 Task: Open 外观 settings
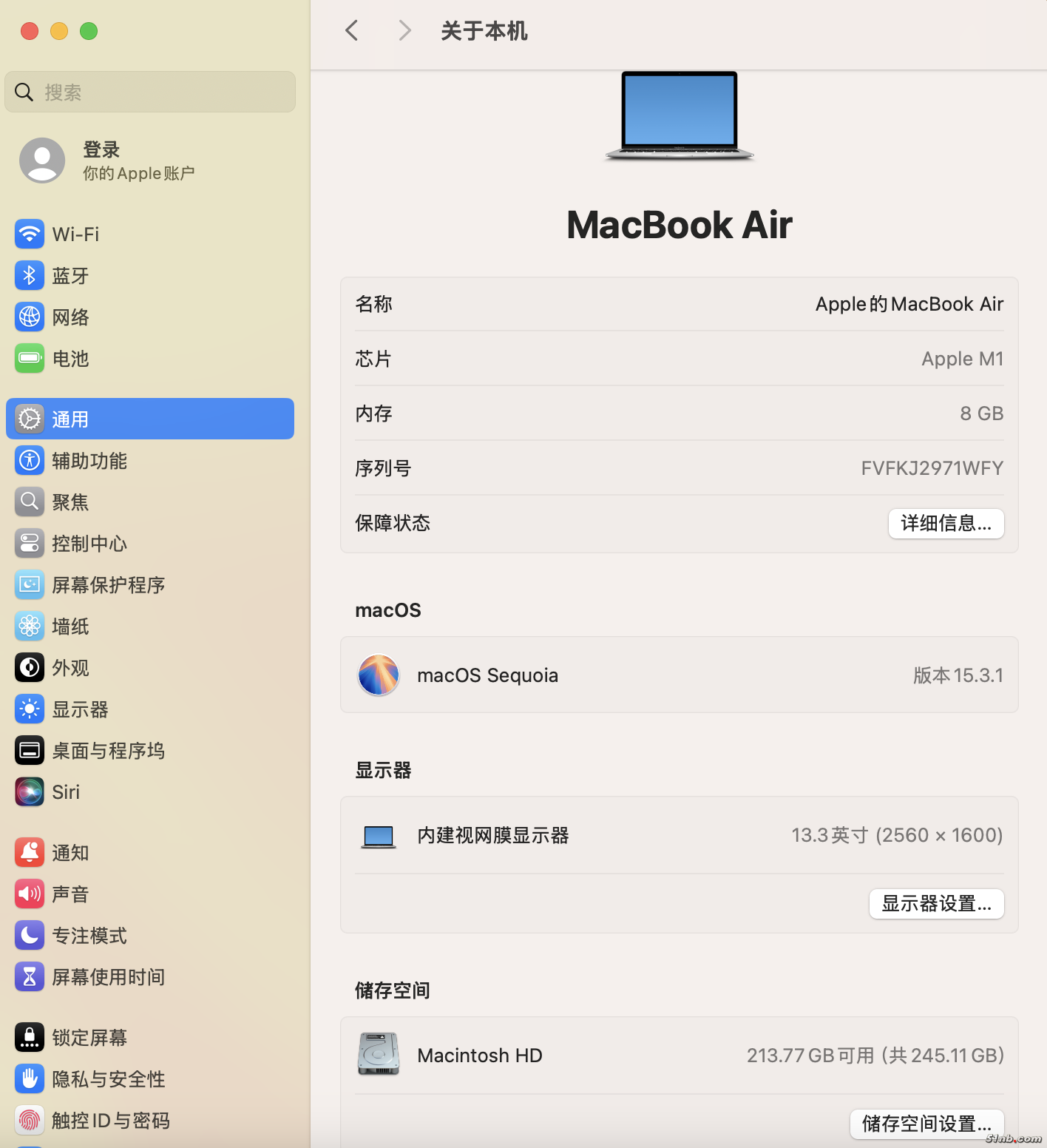pyautogui.click(x=70, y=667)
